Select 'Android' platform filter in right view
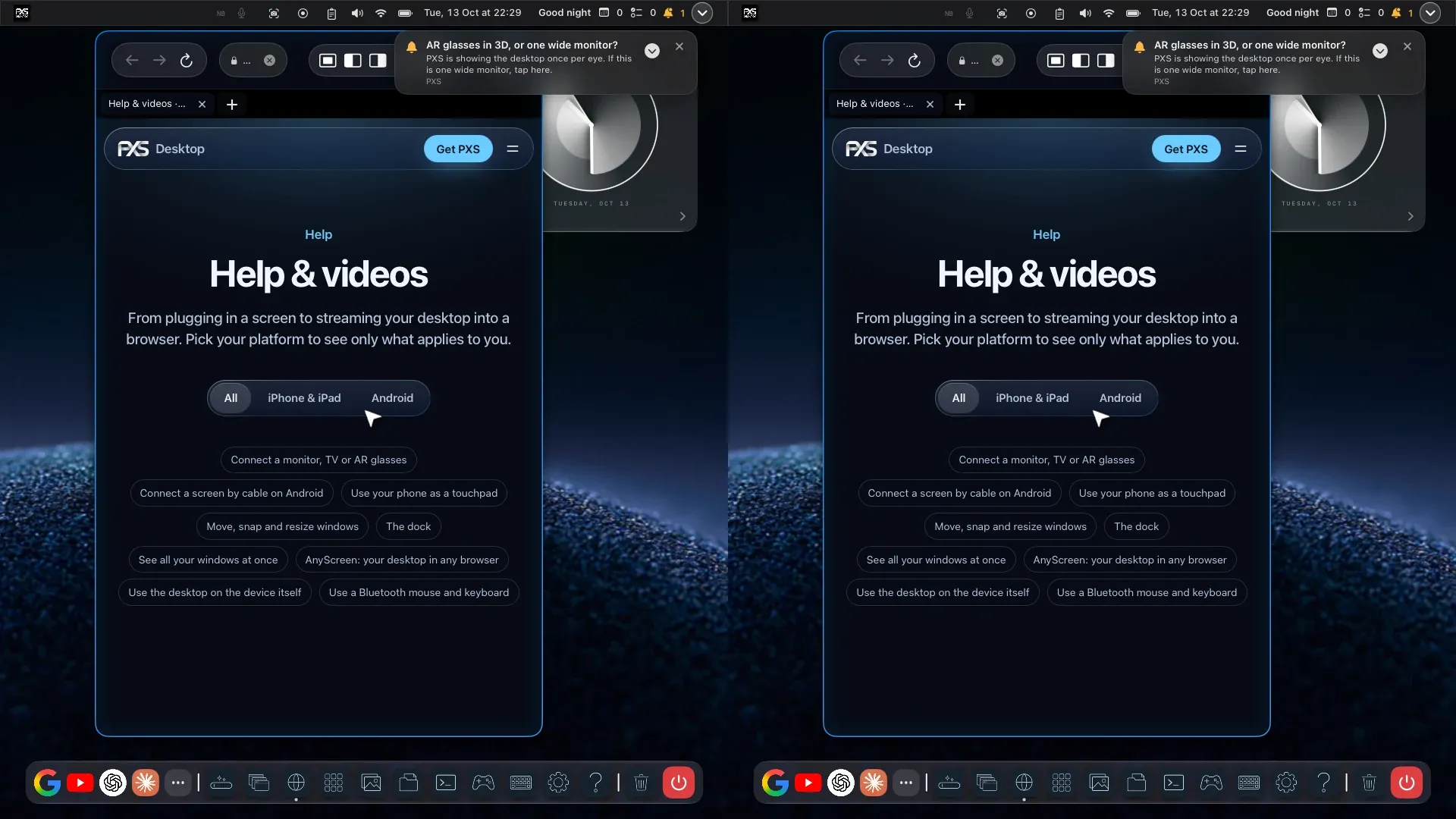This screenshot has width=1456, height=819. pos(1120,398)
